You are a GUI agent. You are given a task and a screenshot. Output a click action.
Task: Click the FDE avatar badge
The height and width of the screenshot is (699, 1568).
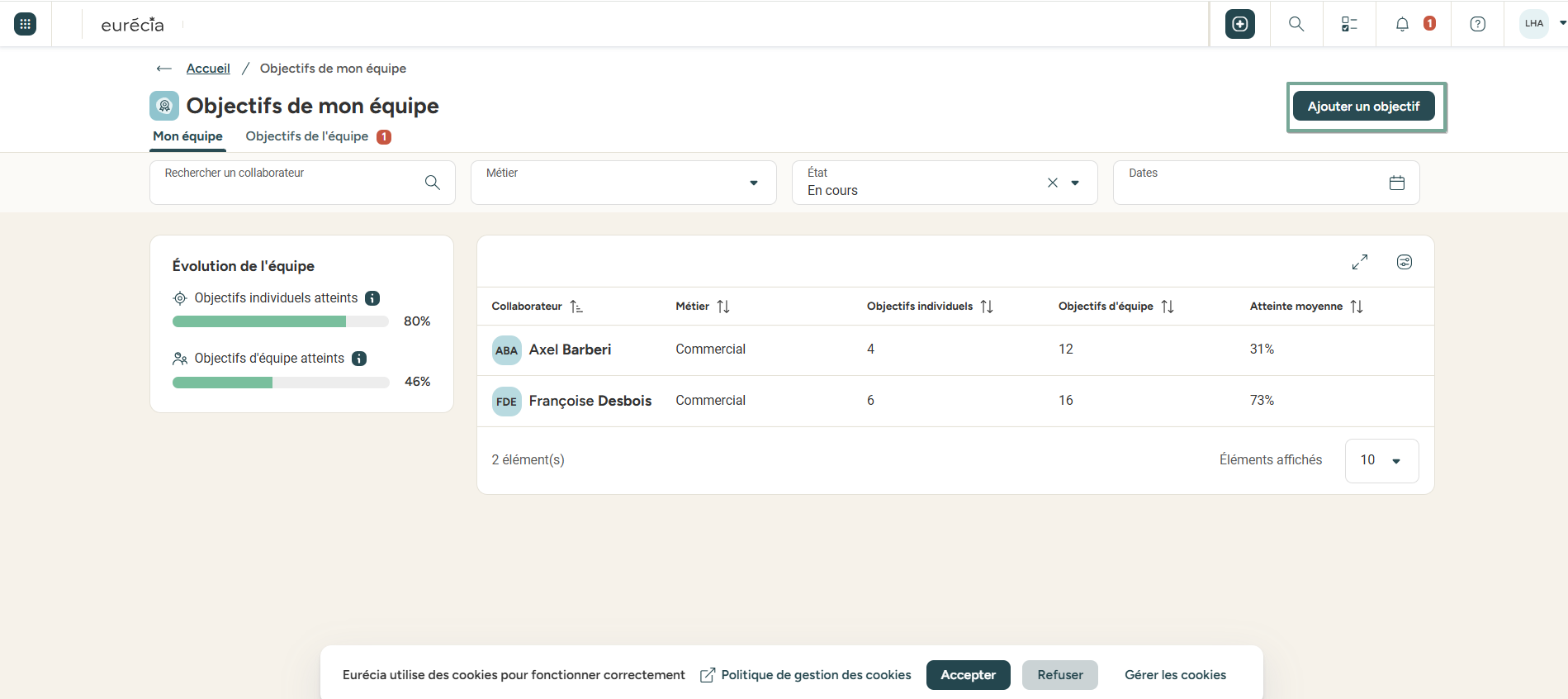click(x=507, y=402)
